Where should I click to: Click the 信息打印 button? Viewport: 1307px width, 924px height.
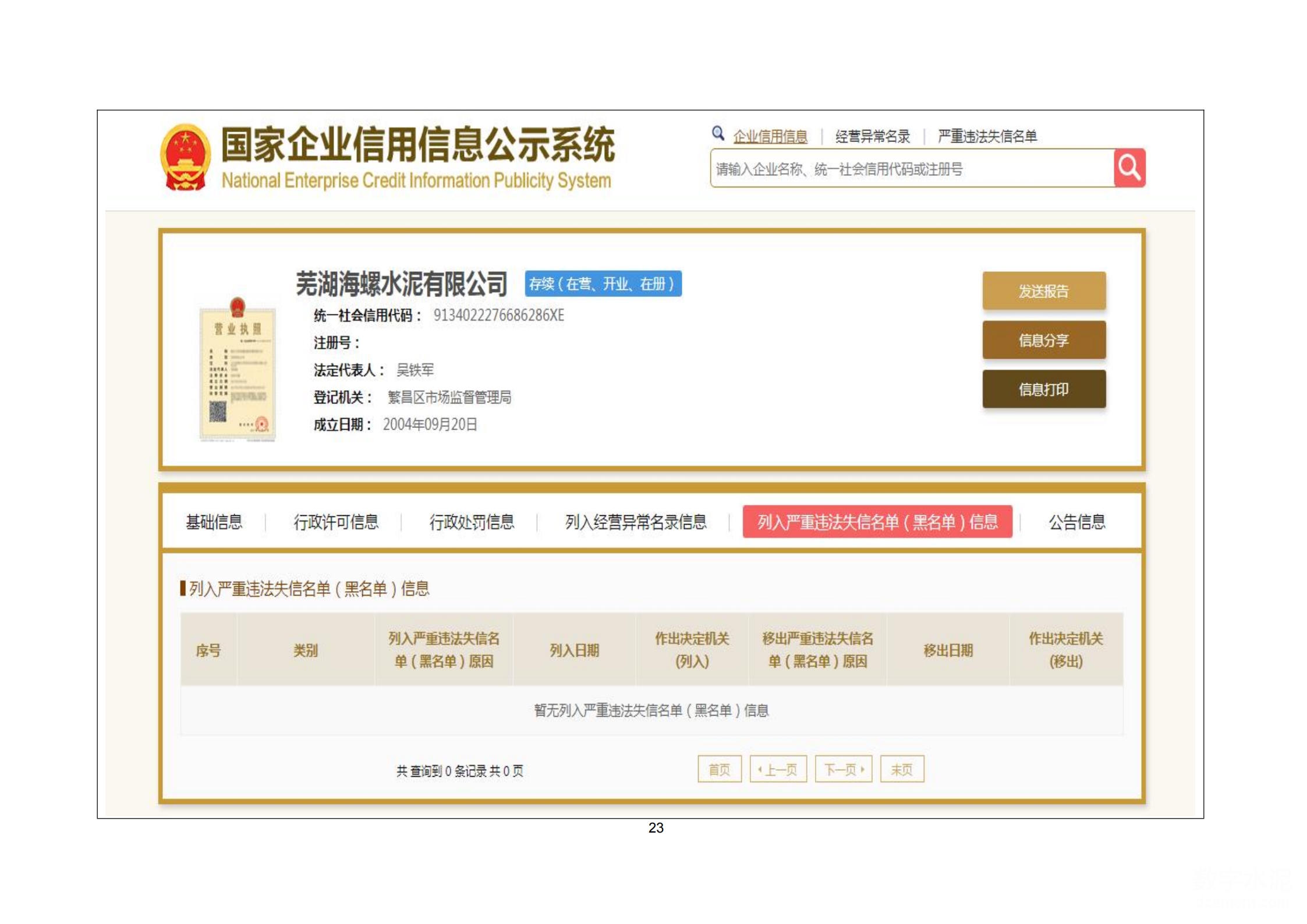click(1043, 389)
